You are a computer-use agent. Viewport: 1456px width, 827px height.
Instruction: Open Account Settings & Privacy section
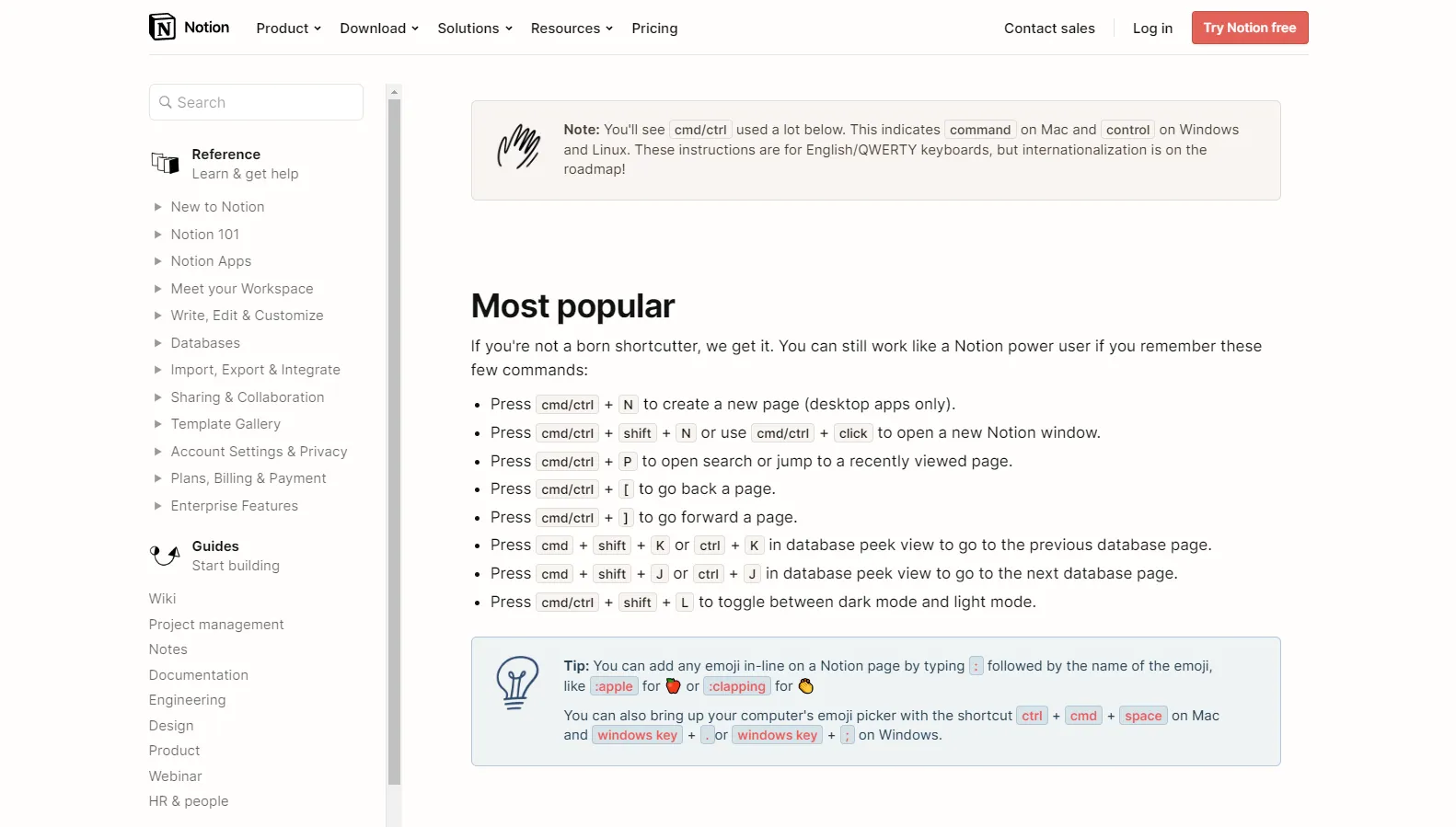tap(259, 452)
